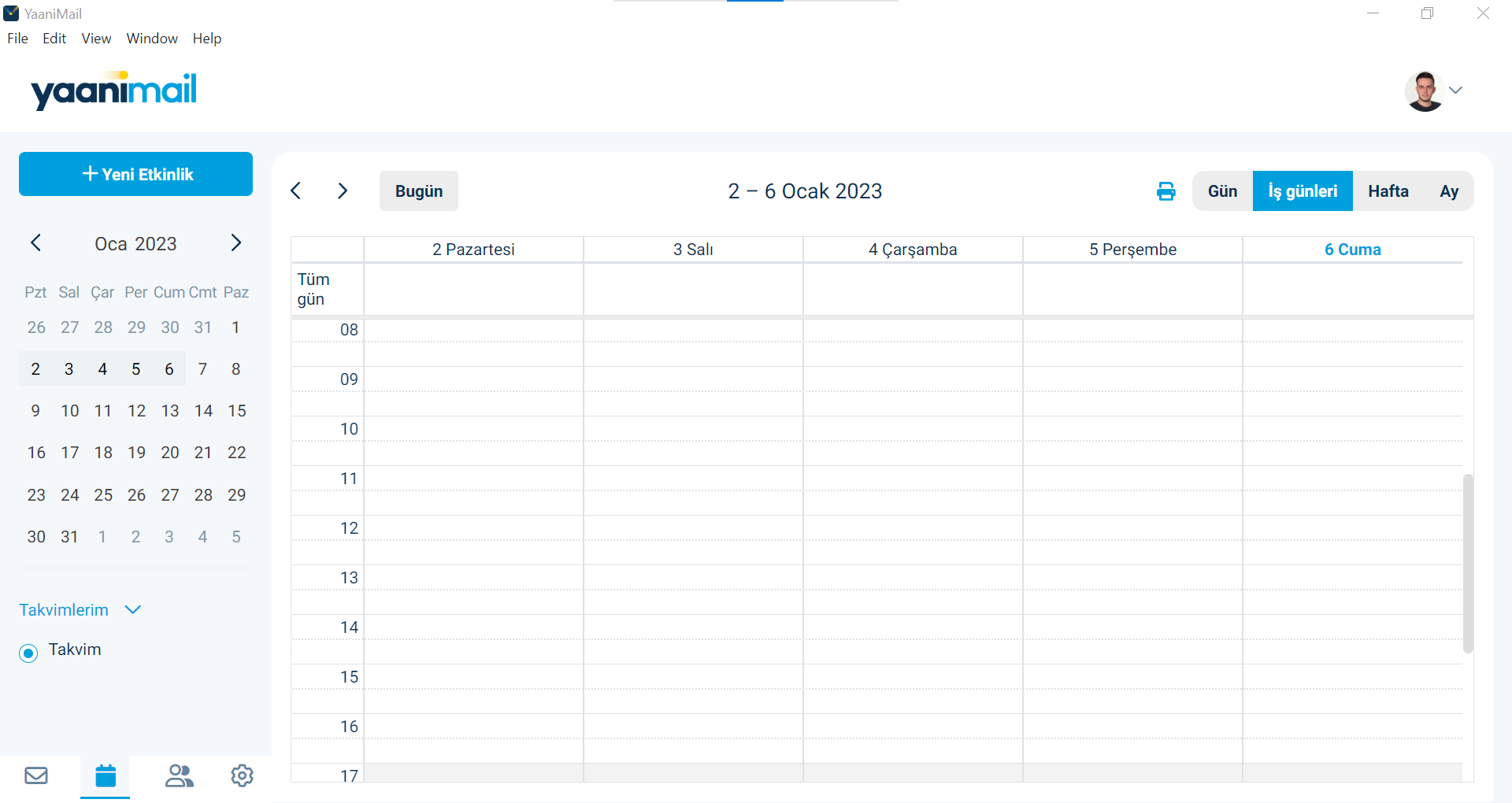Click the 09:00 slot on Salı
The width and height of the screenshot is (1512, 803).
pyautogui.click(x=693, y=379)
